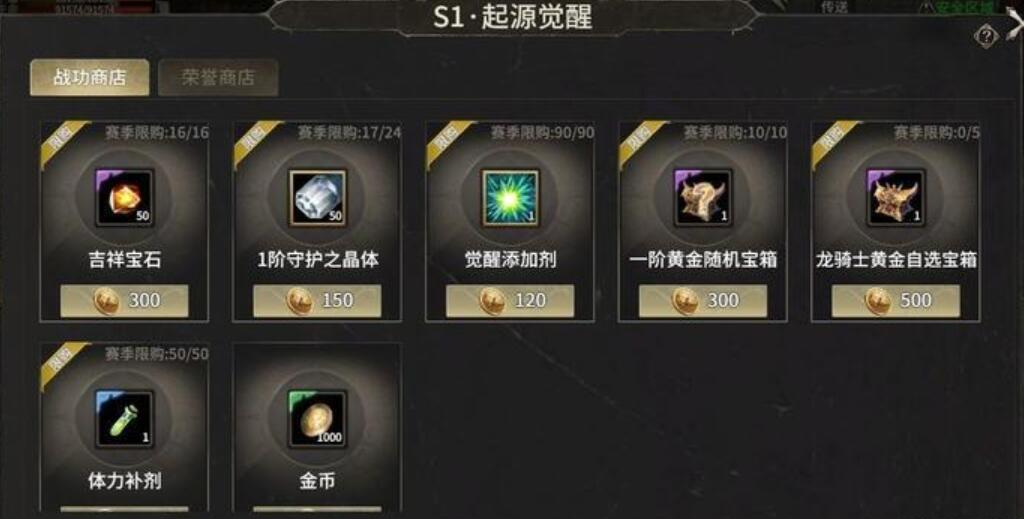Buy 1阶守护之晶体 for 150 coins

tap(317, 300)
